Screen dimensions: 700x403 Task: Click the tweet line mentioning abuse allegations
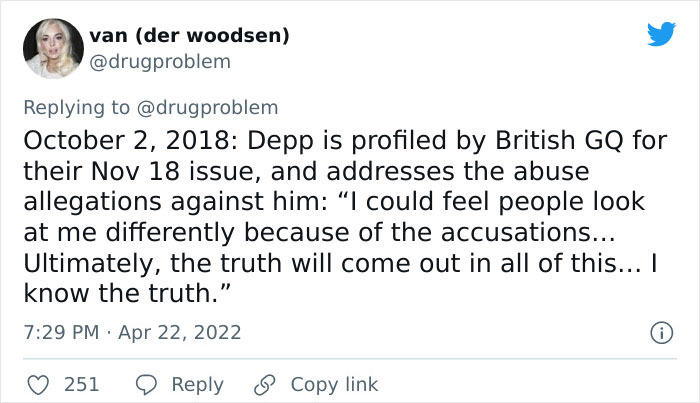pos(306,171)
